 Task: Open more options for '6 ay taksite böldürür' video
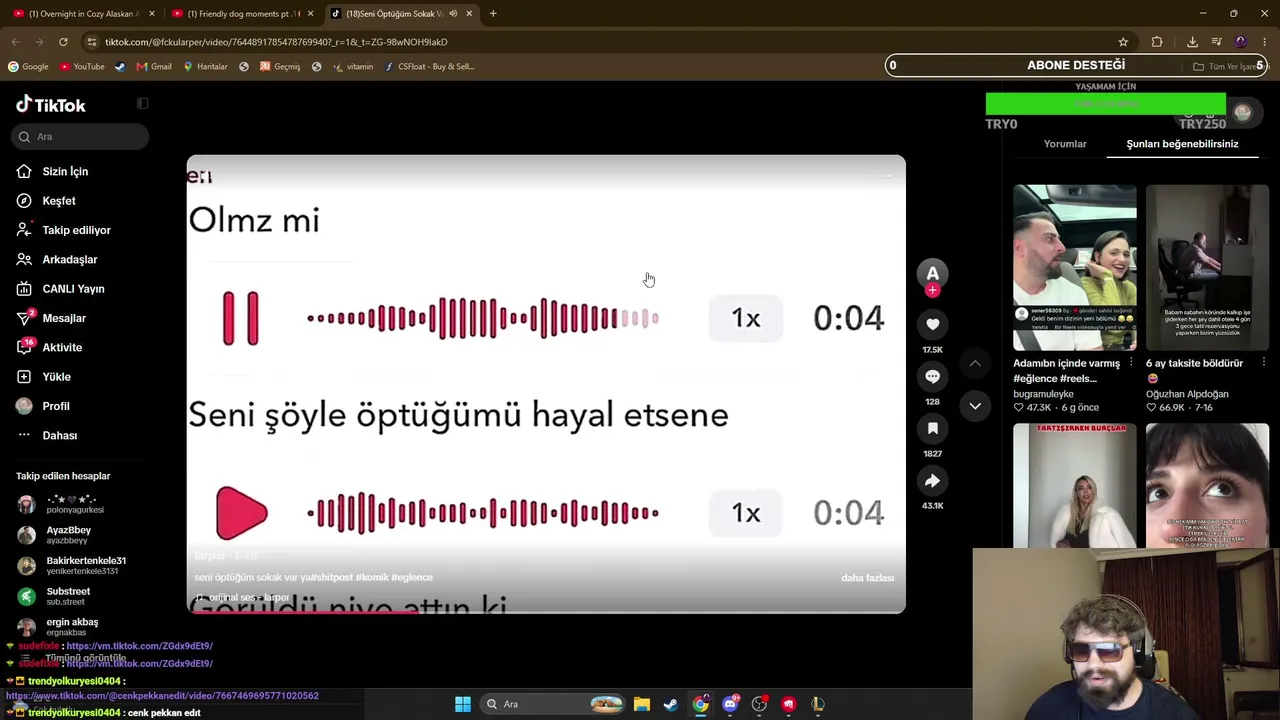point(1263,362)
